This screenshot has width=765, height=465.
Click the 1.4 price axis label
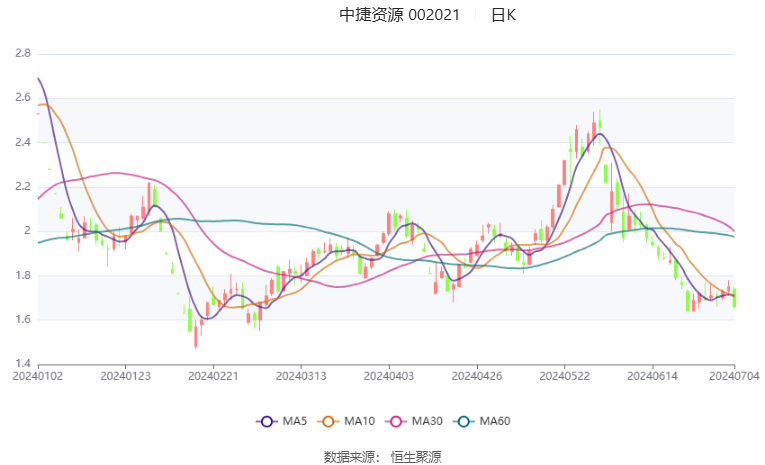(x=22, y=364)
